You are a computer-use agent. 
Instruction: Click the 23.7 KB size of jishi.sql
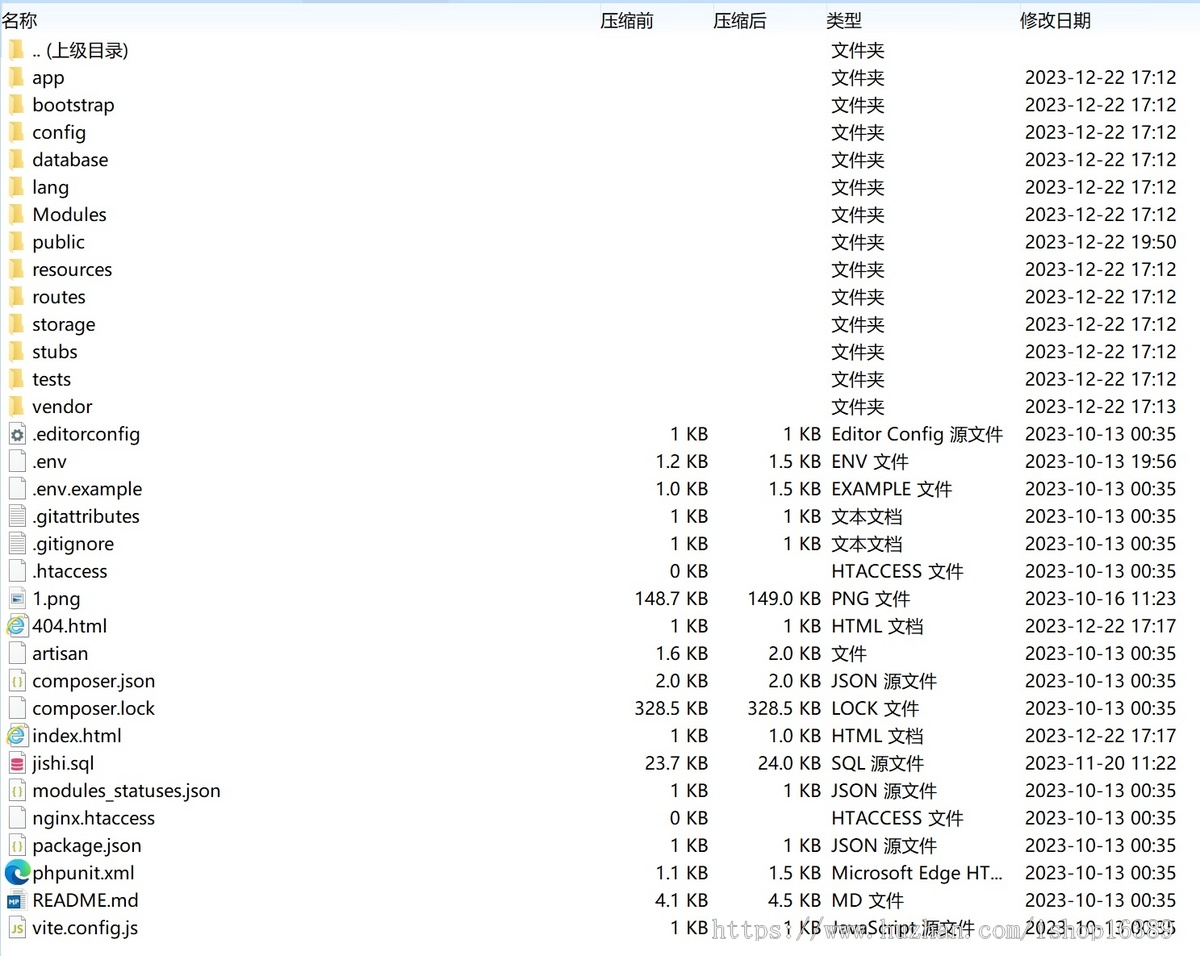pyautogui.click(x=676, y=763)
